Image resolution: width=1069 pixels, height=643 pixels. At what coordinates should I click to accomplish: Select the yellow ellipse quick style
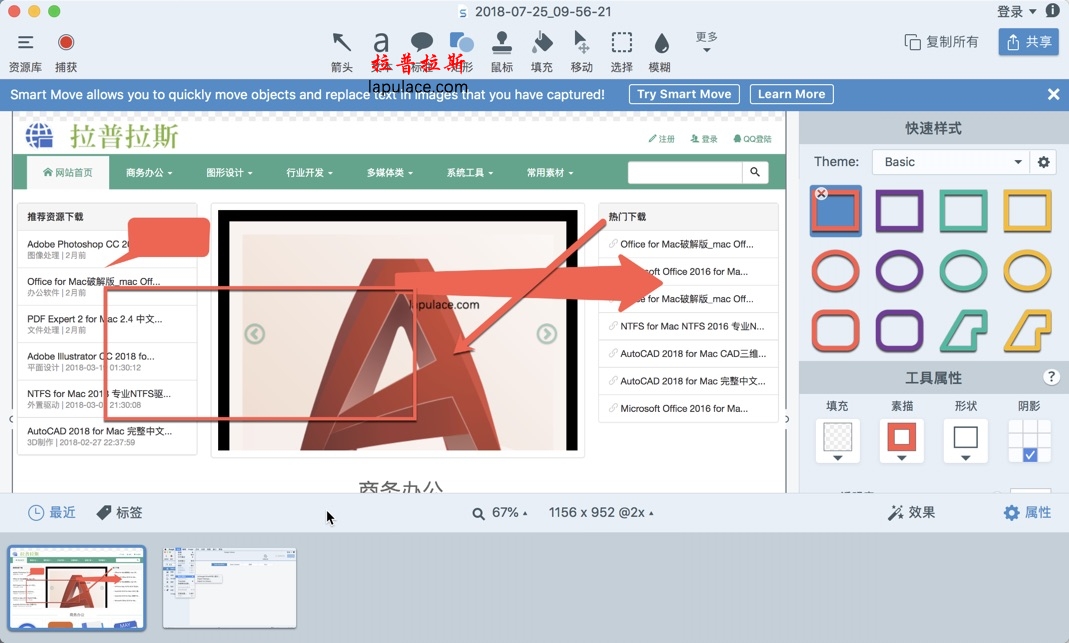point(1027,271)
